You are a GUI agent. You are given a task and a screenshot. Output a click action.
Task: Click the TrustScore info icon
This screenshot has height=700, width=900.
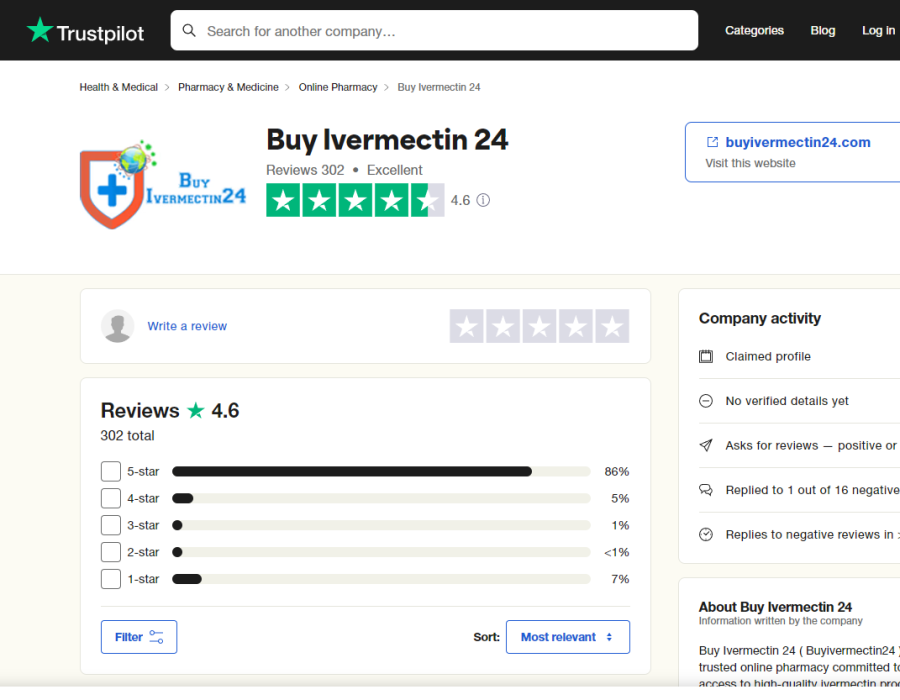pos(483,200)
